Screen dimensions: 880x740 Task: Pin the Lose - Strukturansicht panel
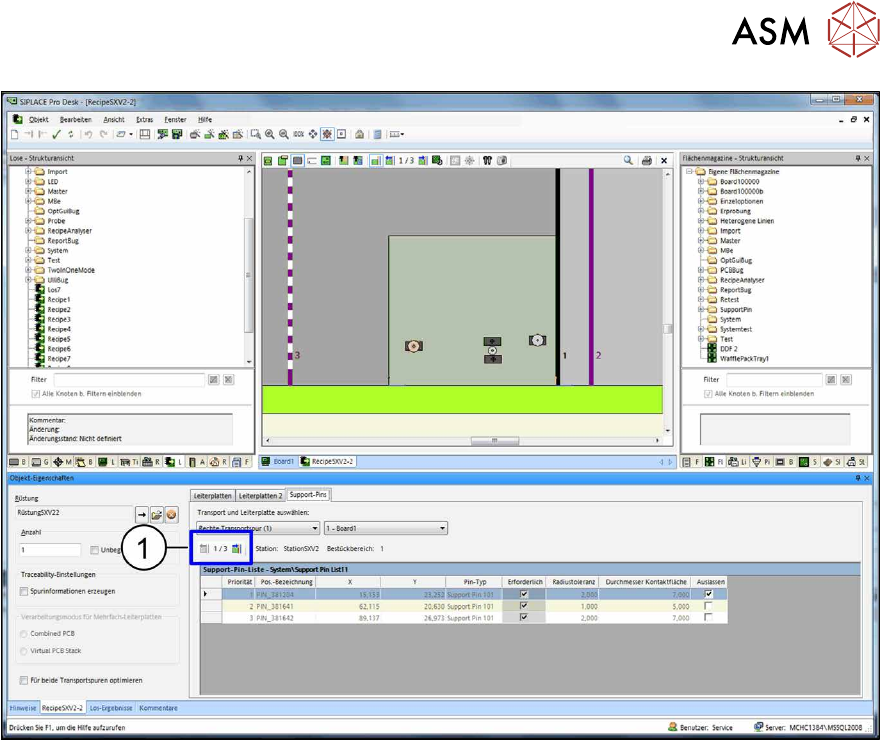[x=241, y=158]
